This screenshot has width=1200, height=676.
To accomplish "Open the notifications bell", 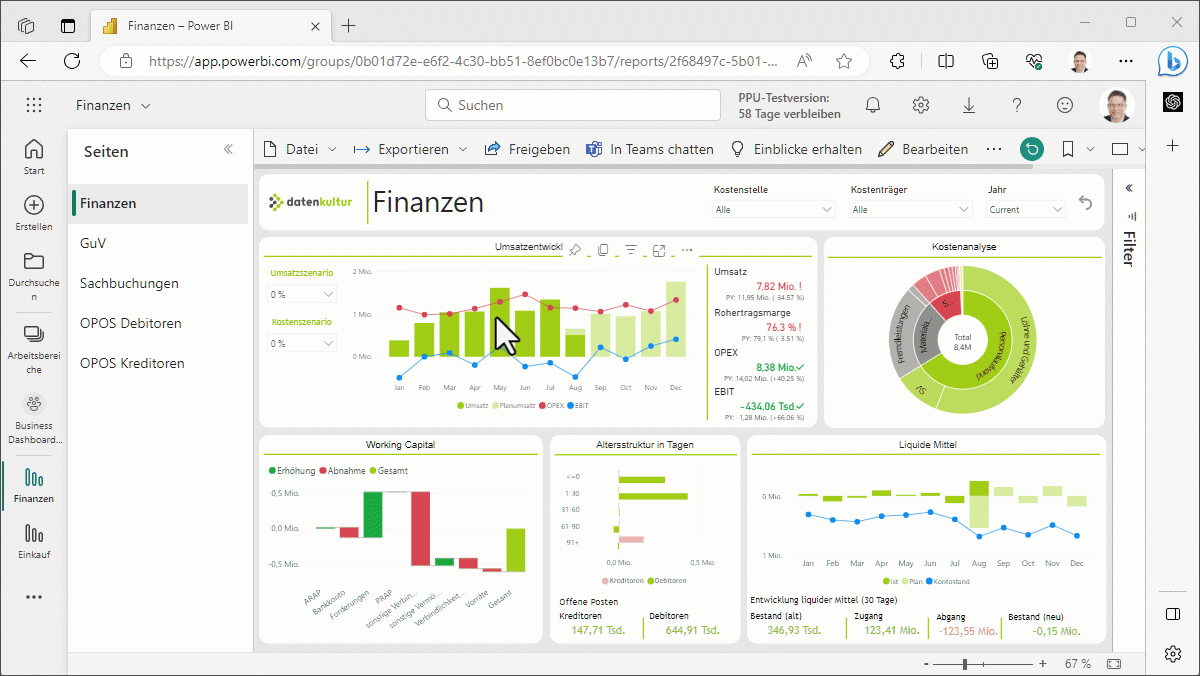I will pos(873,105).
